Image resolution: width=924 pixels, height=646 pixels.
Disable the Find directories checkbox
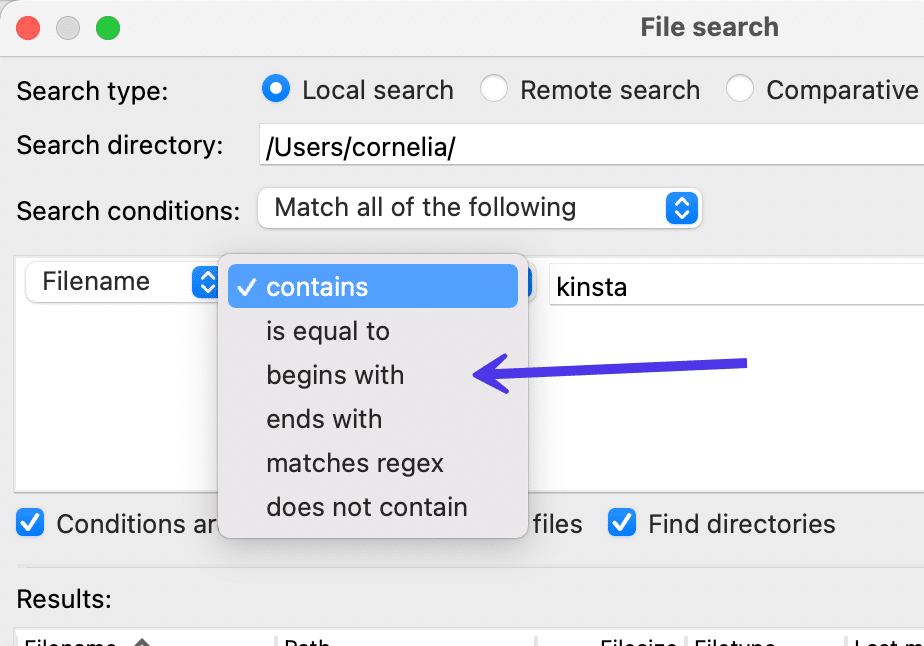[623, 523]
